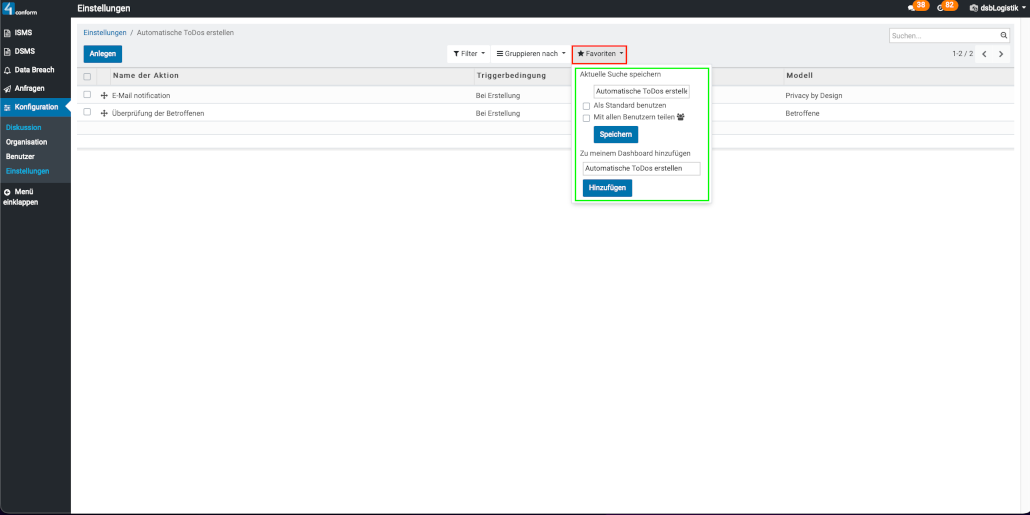Screen dimensions: 1030x515
Task: Collapse the sidebar via 'Menü einklappen'
Action: (22, 196)
